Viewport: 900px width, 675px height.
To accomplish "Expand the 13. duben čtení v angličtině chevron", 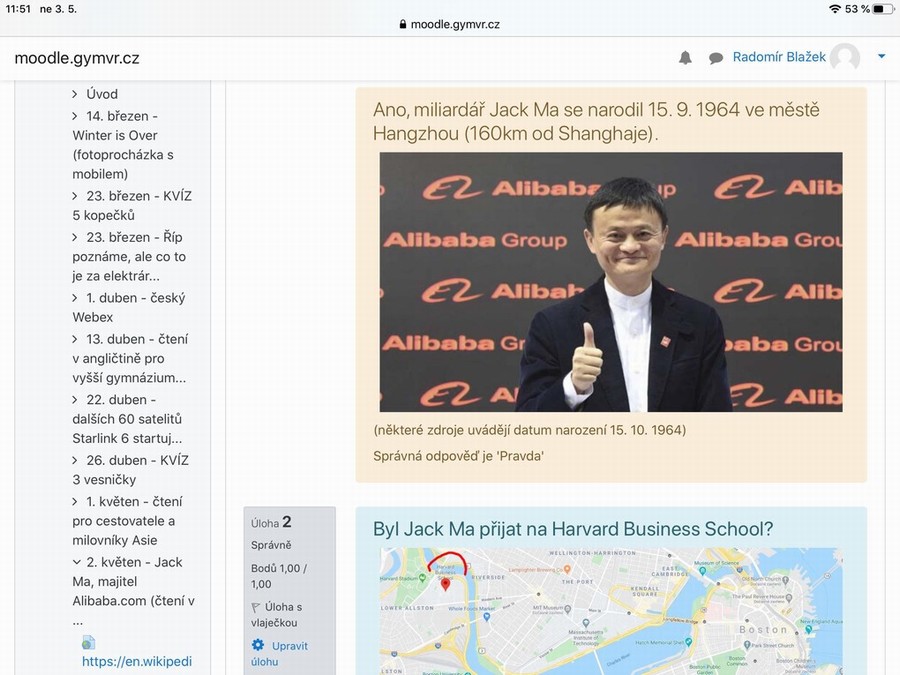I will [75, 339].
